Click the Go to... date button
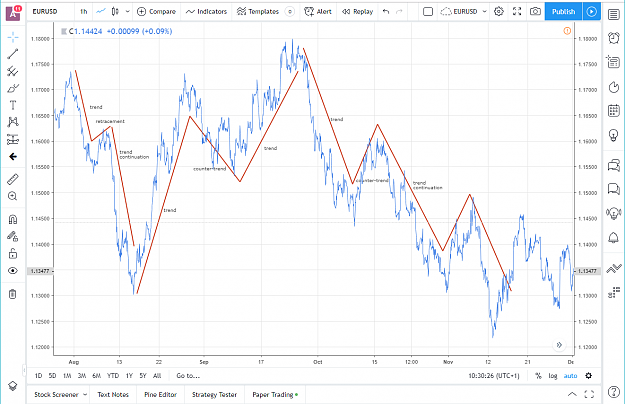Screen dimensions: 625x404 [x=188, y=376]
